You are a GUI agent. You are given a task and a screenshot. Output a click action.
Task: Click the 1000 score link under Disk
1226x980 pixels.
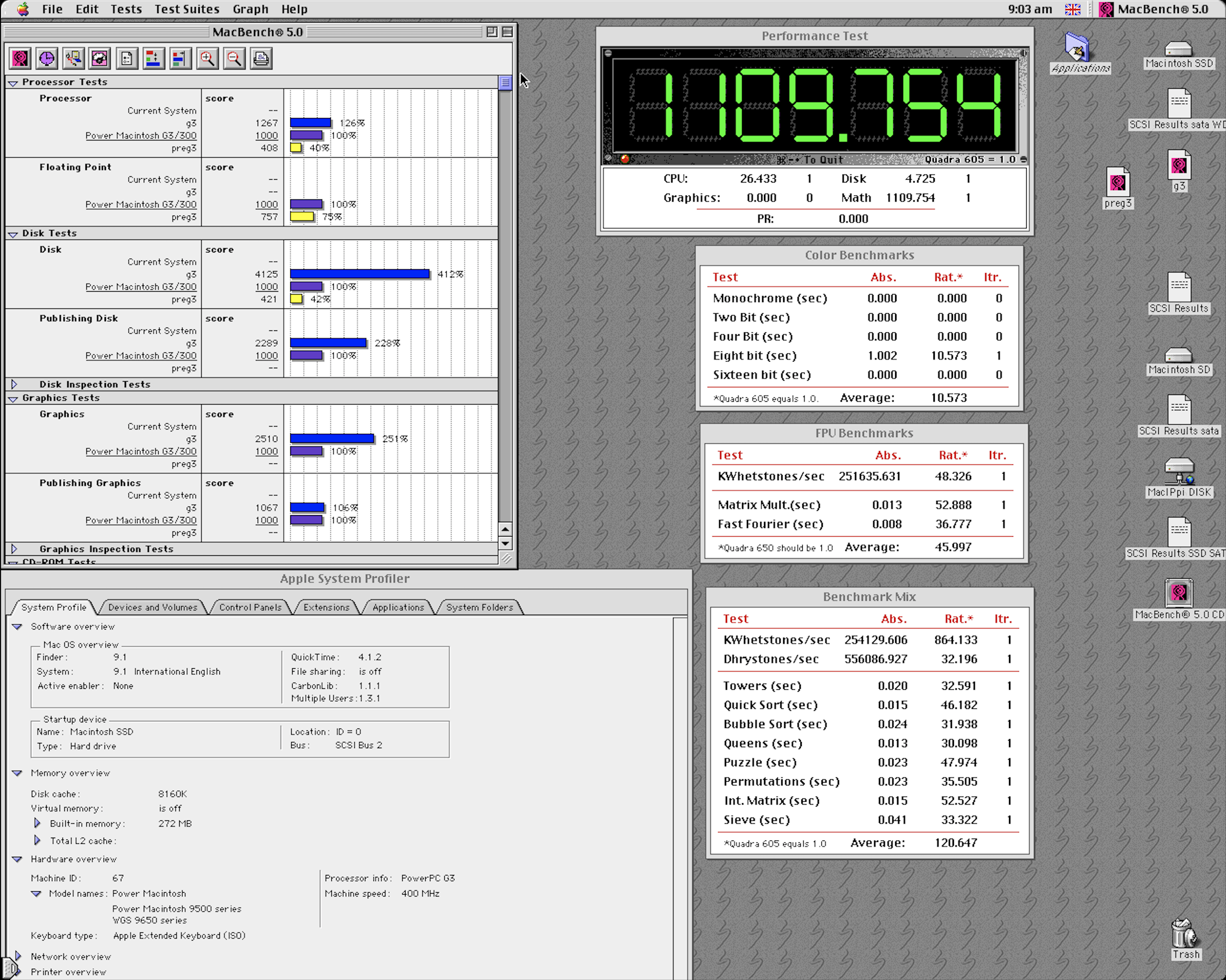266,287
